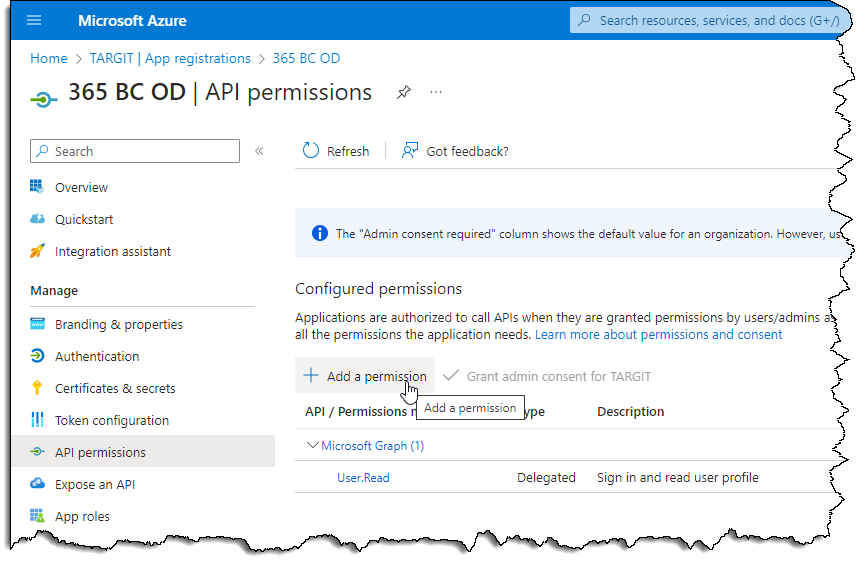This screenshot has height=570, width=861.
Task: Click the Integration assistant rocket icon
Action: click(x=37, y=251)
